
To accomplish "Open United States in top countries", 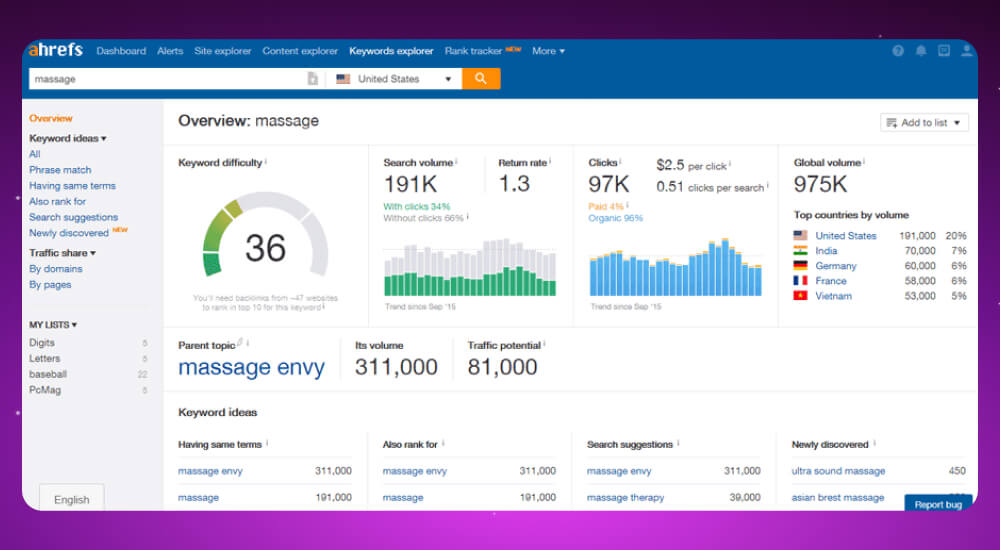I will click(846, 235).
